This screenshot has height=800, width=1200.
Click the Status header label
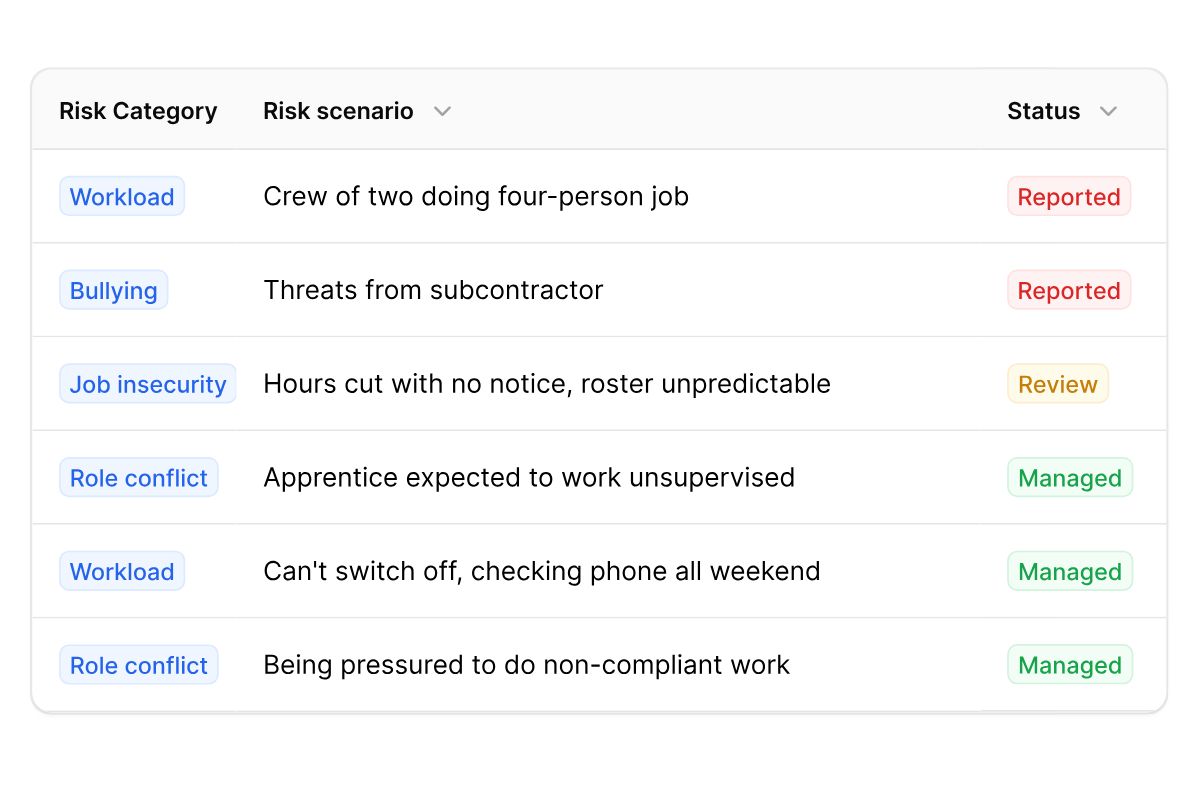pos(1043,111)
